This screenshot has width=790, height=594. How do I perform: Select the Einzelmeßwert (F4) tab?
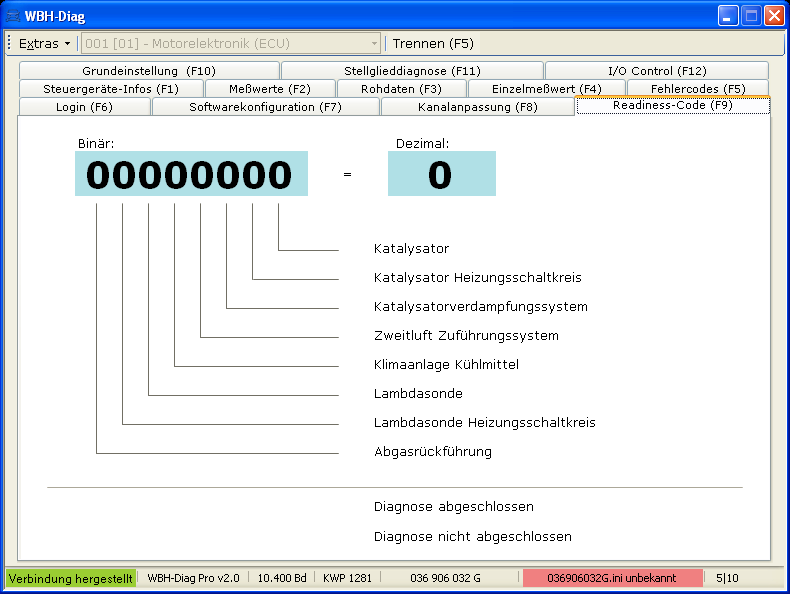point(546,89)
